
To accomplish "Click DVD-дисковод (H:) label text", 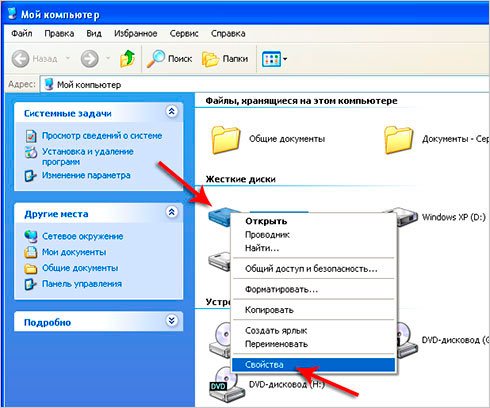I will (x=287, y=384).
